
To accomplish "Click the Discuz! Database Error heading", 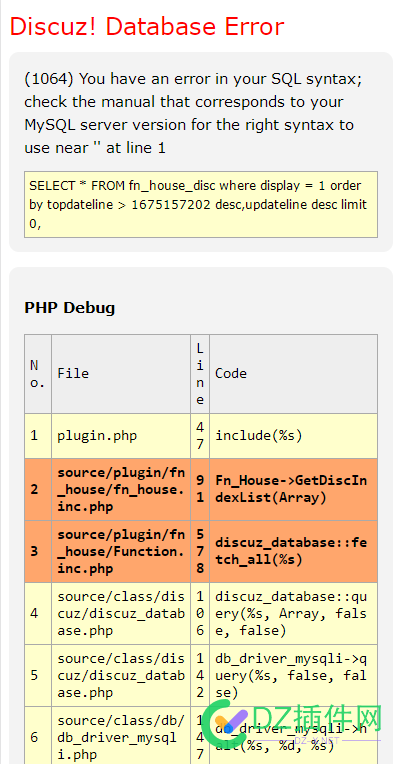I will click(147, 26).
